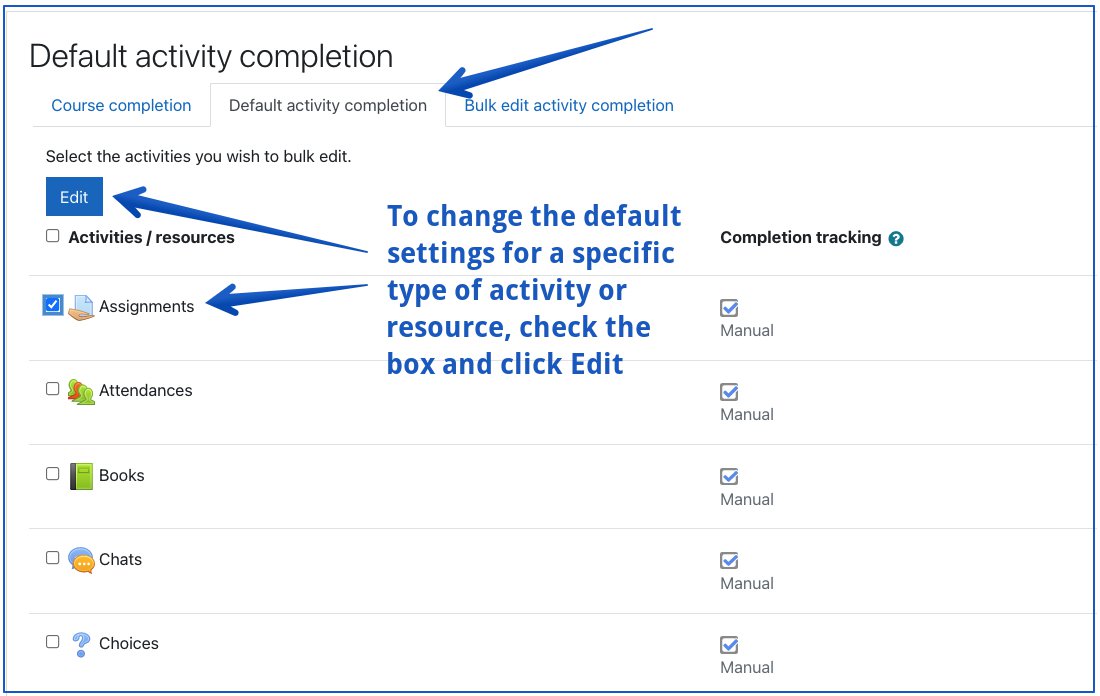Uncheck Manual completion tracking for Assignments
The width and height of the screenshot is (1100, 696).
[x=729, y=307]
